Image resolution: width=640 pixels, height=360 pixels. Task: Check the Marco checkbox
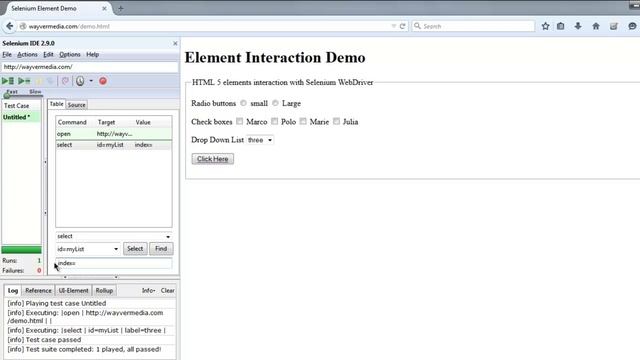[240, 121]
